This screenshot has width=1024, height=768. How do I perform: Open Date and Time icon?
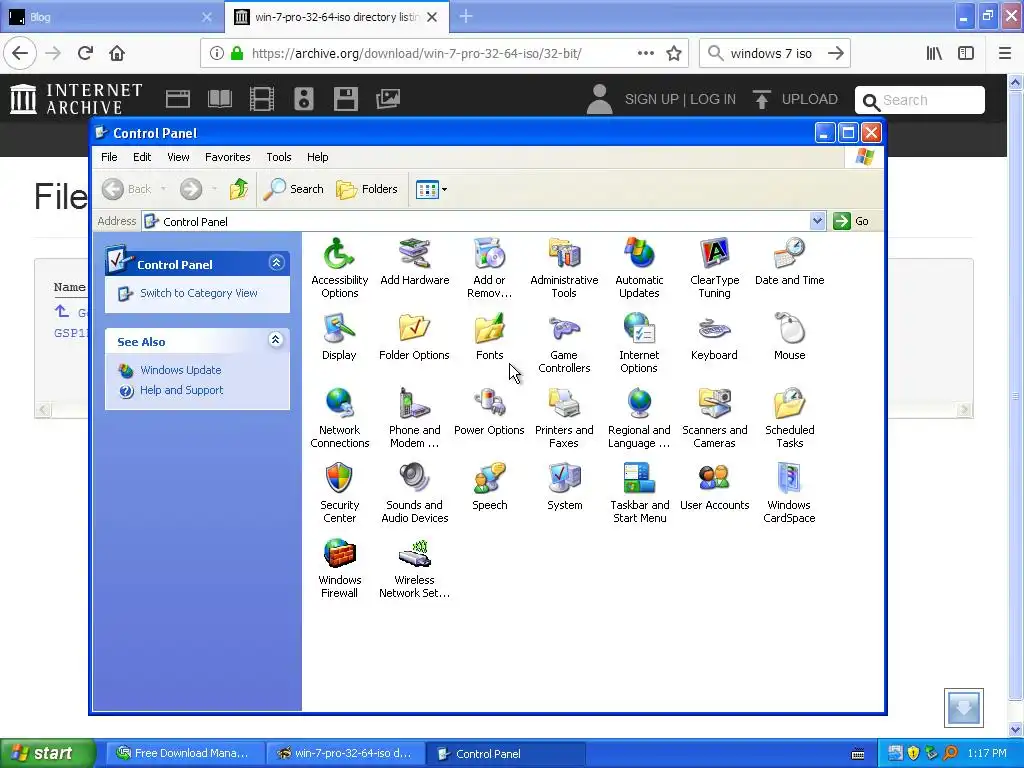click(790, 263)
